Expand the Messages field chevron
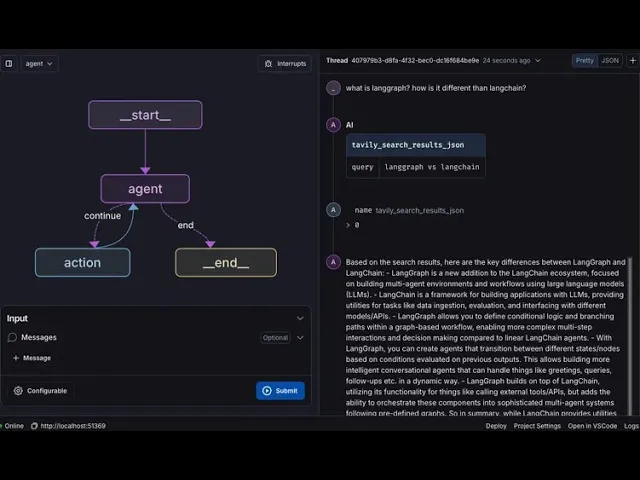The height and width of the screenshot is (480, 640). point(300,338)
